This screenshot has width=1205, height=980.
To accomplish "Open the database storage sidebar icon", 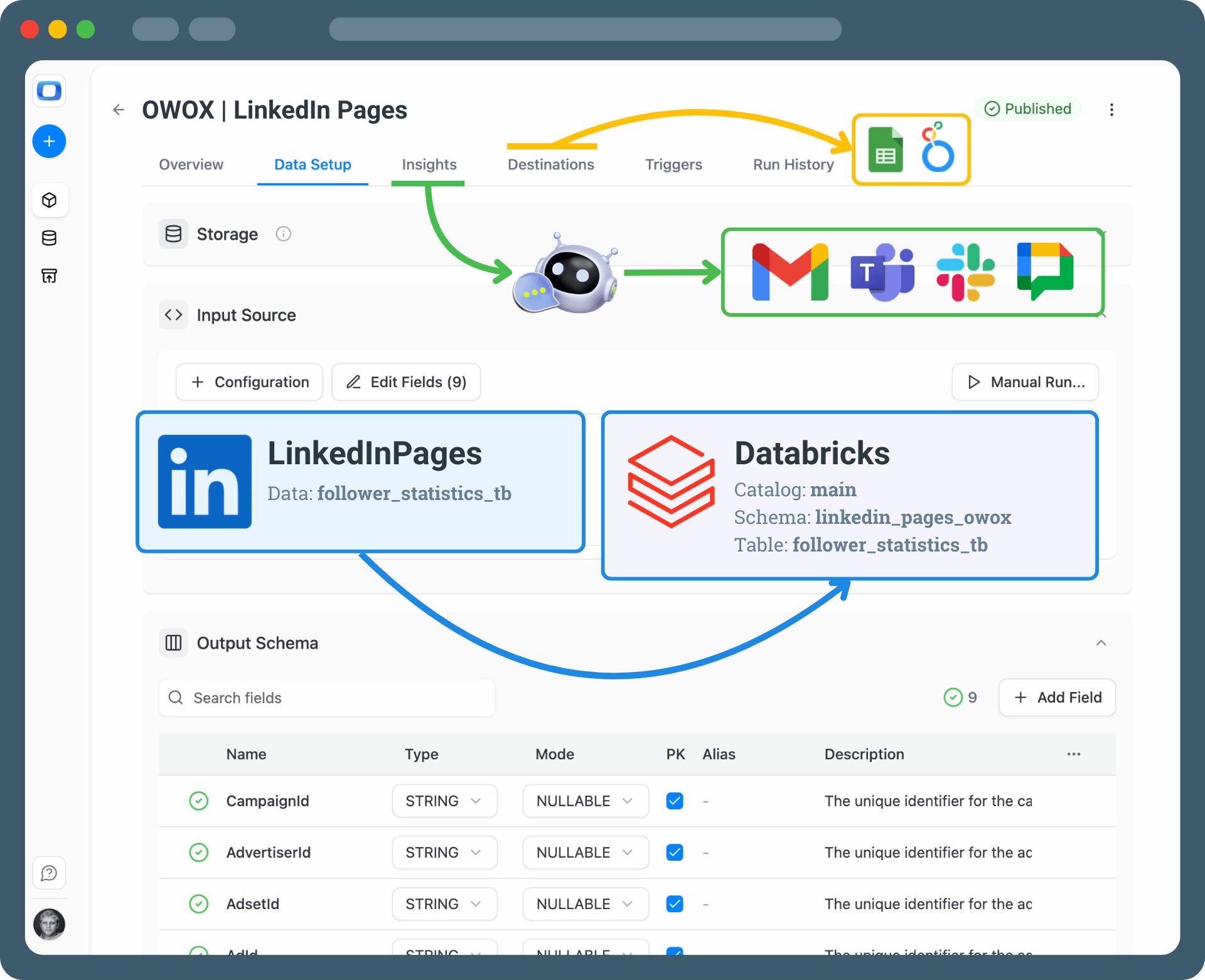I will [49, 238].
